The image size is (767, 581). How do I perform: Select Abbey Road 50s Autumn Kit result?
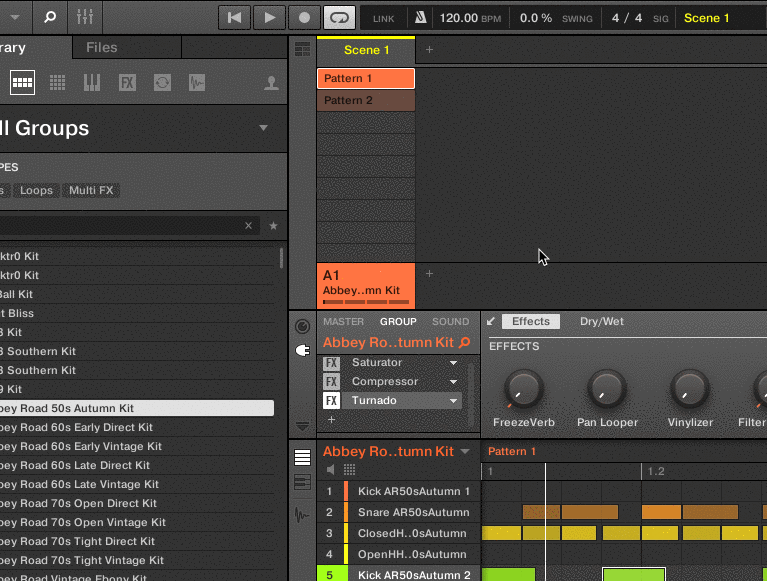(136, 408)
